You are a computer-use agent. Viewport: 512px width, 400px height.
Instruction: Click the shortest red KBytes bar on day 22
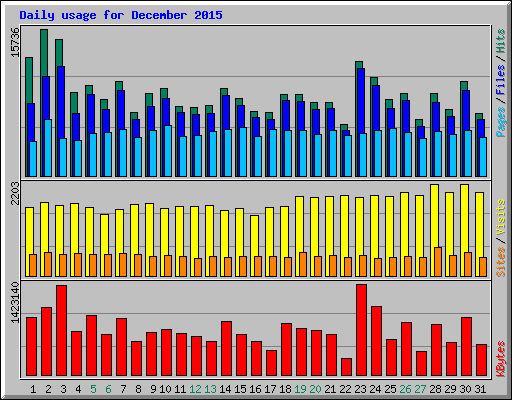click(x=346, y=367)
